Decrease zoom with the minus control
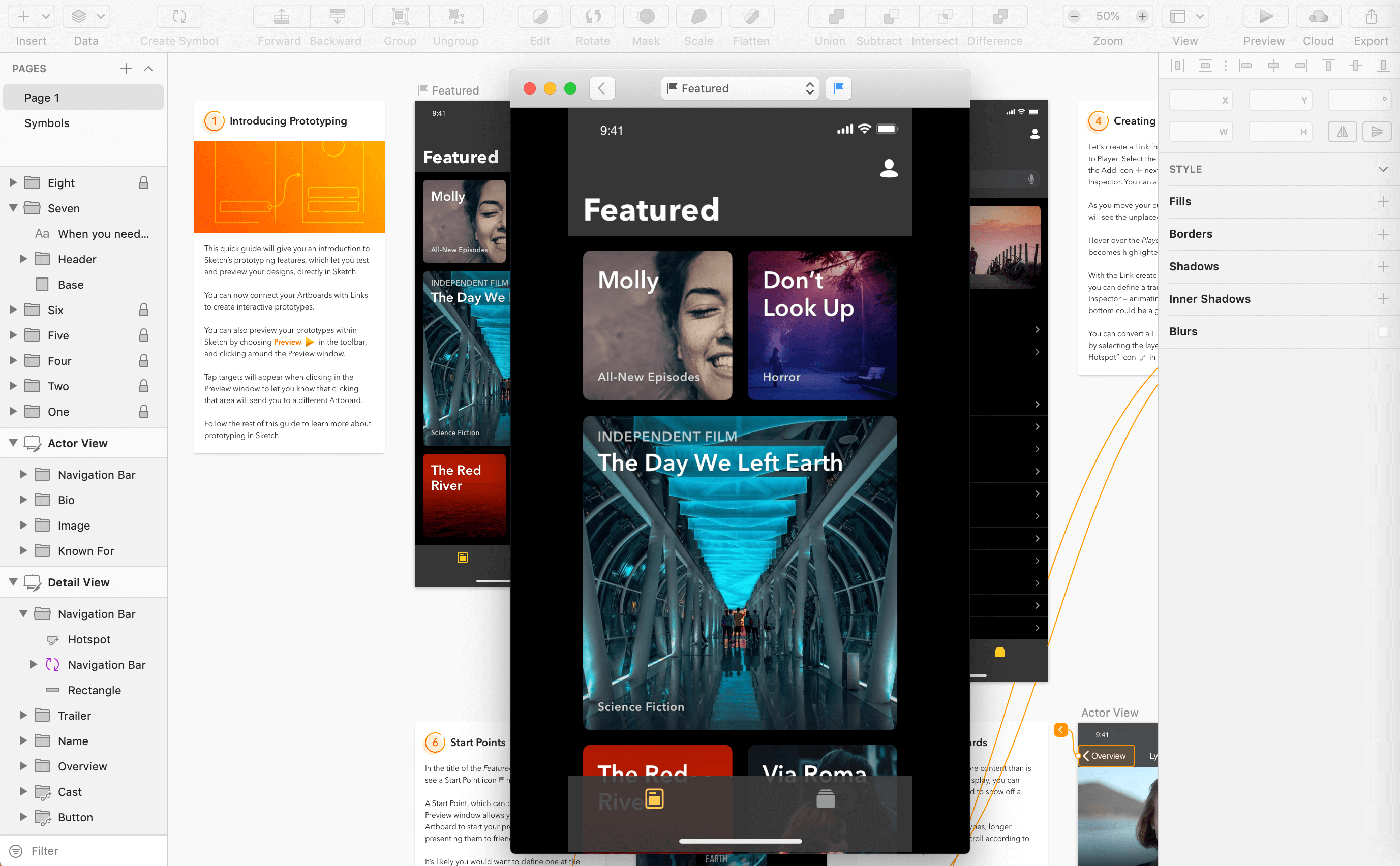Image resolution: width=1400 pixels, height=866 pixels. click(1074, 16)
